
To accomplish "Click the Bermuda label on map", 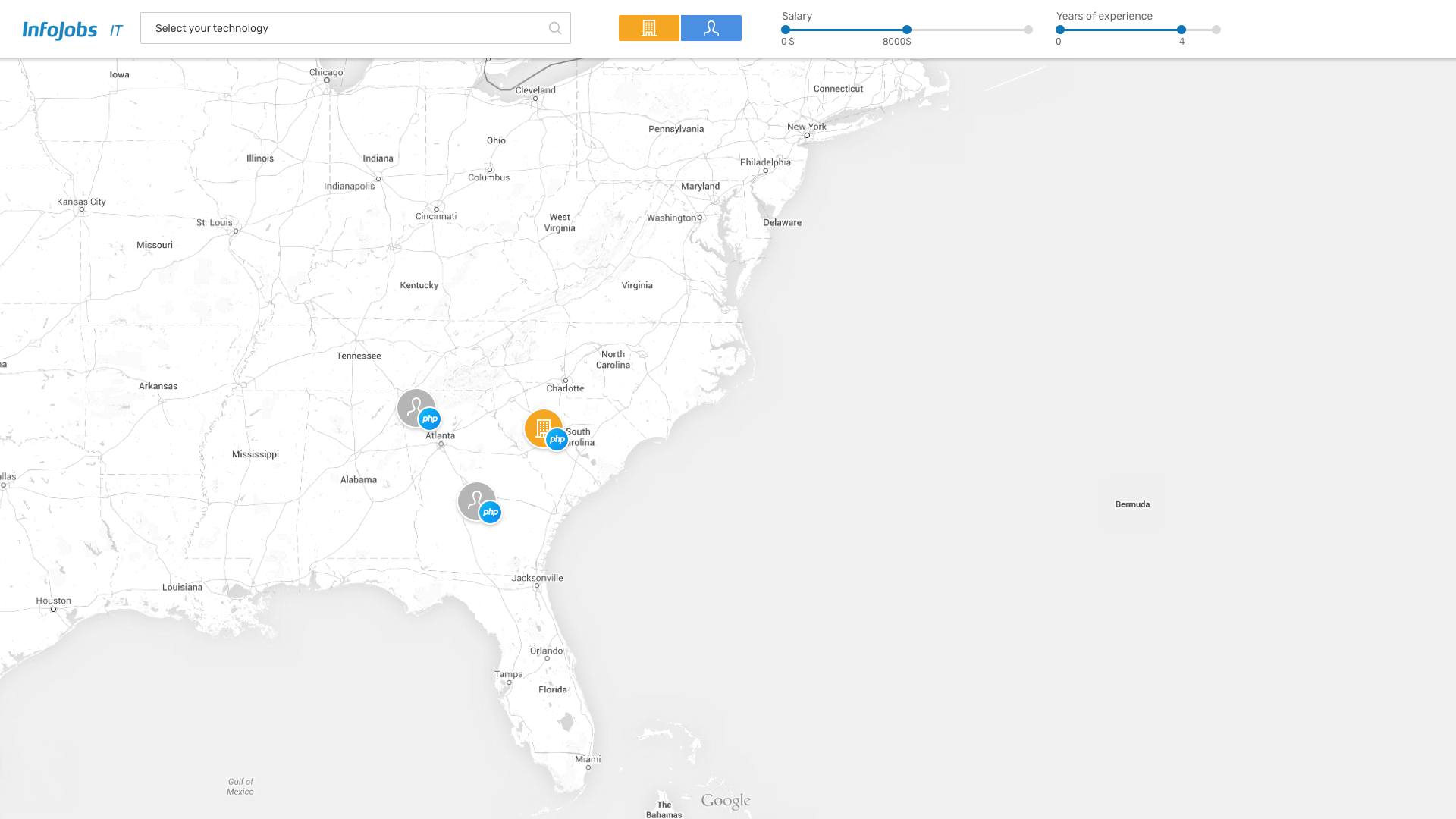I will click(1132, 504).
